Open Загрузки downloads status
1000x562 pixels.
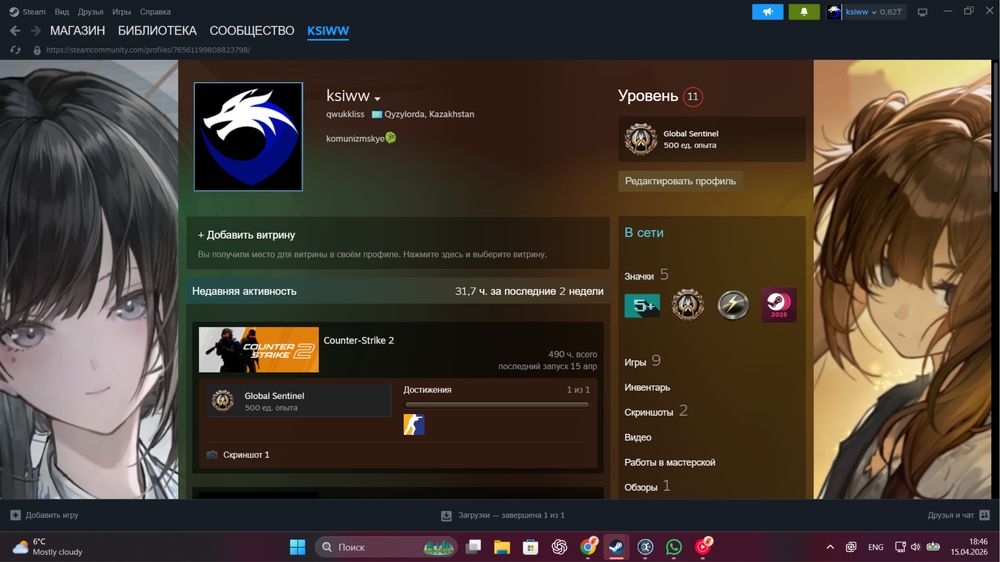click(503, 515)
